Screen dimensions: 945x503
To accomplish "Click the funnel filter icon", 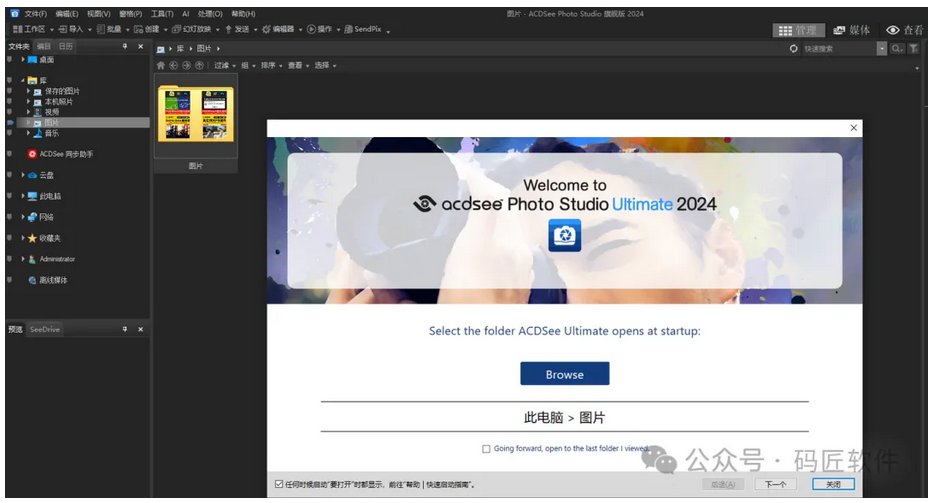I will 914,49.
